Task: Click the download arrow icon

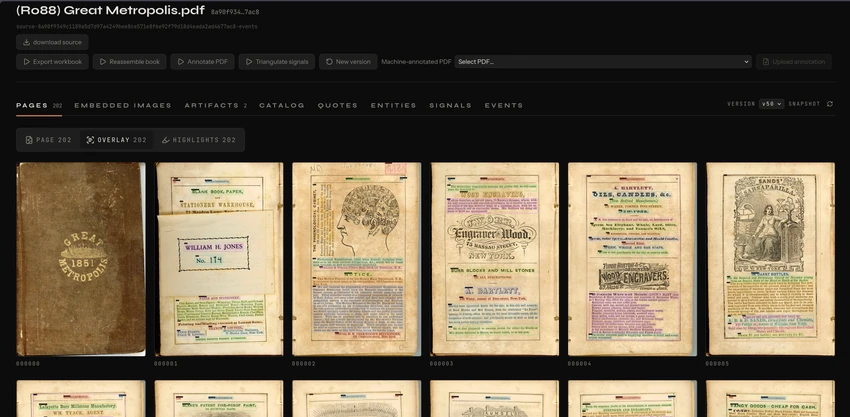Action: (26, 42)
